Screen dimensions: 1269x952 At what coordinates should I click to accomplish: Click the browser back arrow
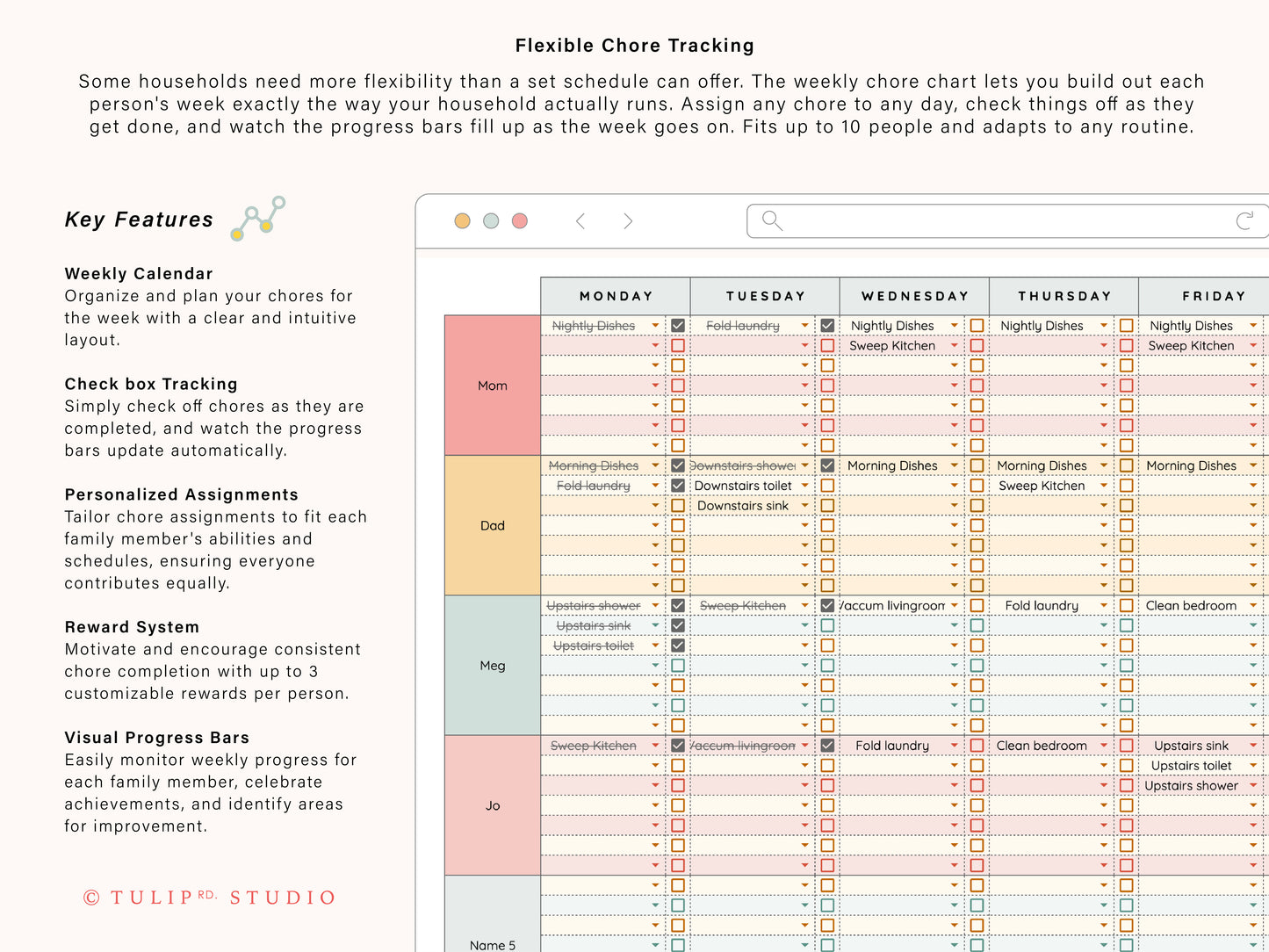[580, 221]
